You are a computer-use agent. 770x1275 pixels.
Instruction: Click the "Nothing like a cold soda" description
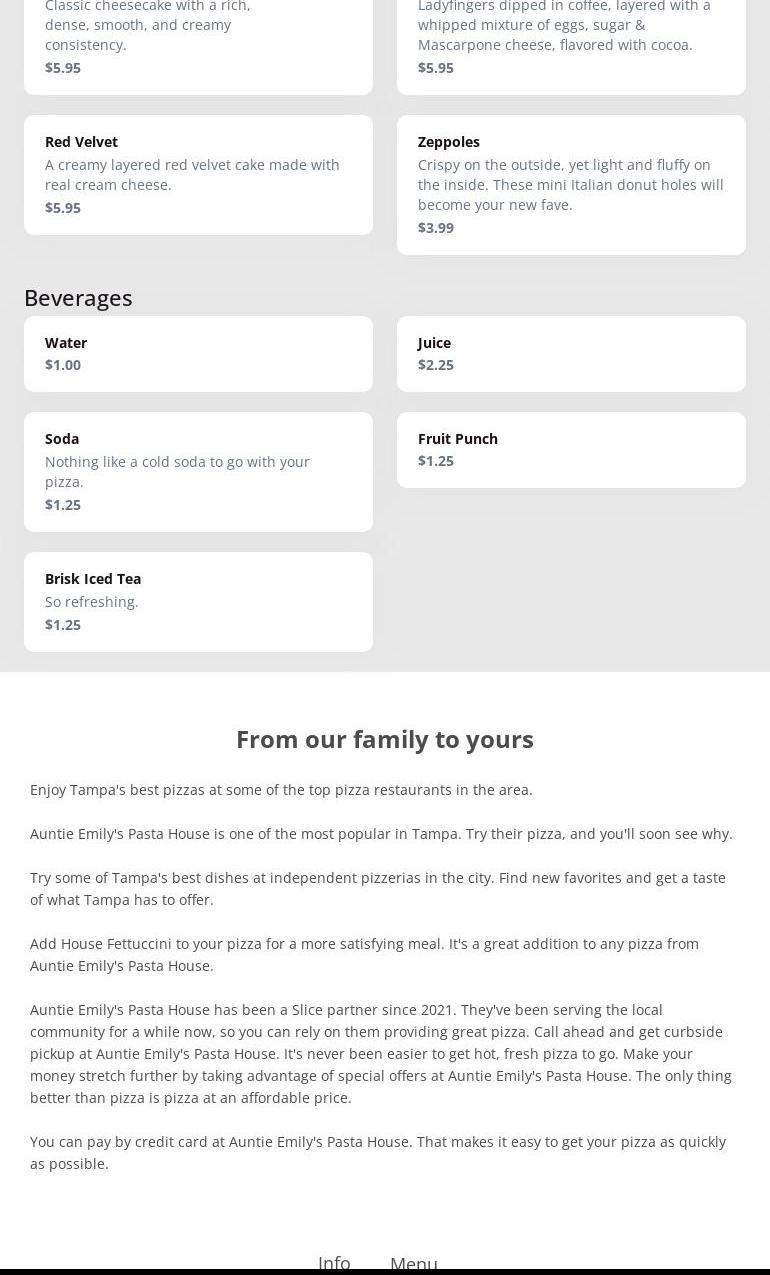click(x=177, y=471)
